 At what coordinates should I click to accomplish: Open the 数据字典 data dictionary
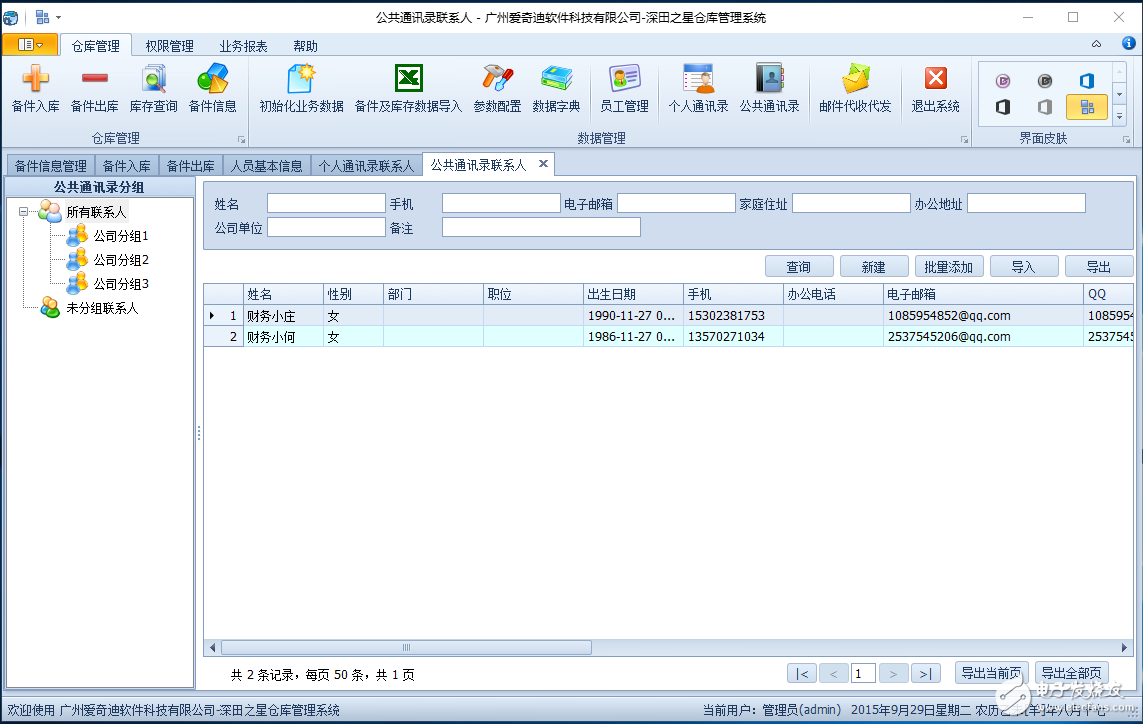556,88
